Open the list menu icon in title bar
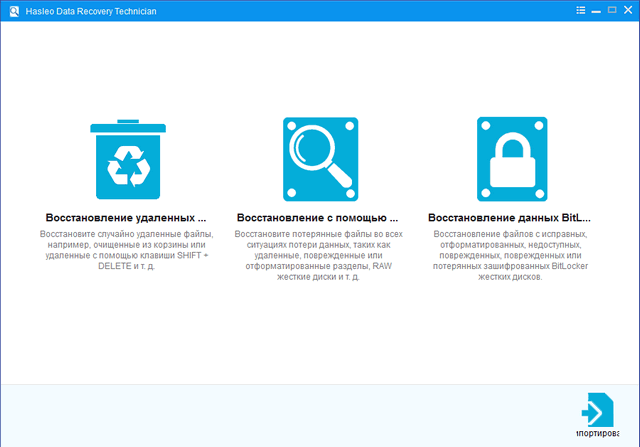 tap(581, 9)
